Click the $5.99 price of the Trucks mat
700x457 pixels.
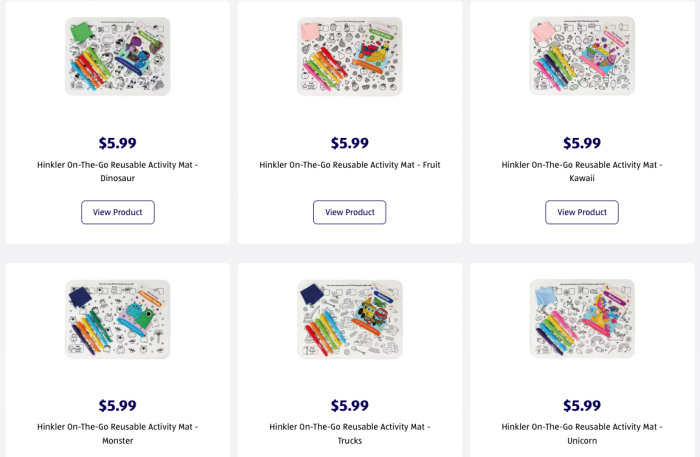[349, 405]
